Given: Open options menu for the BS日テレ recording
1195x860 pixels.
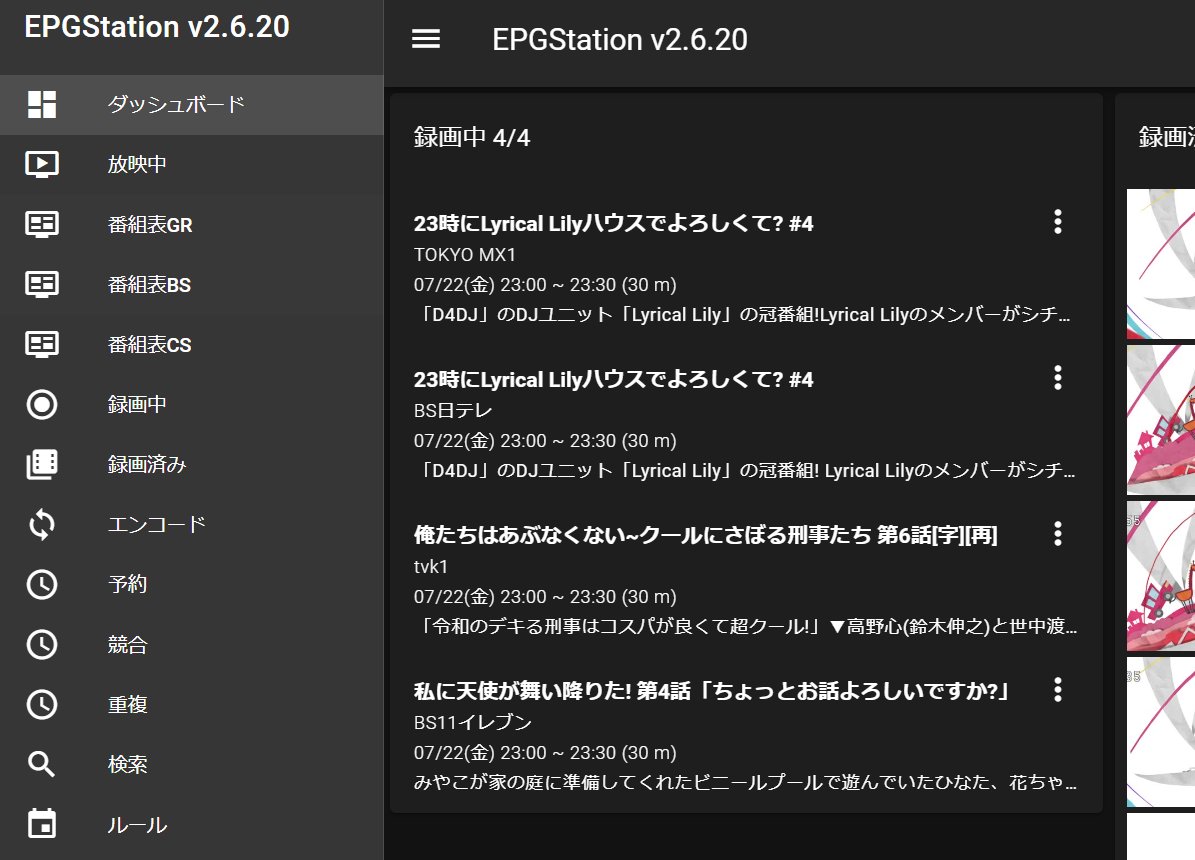Looking at the screenshot, I should click(x=1057, y=378).
